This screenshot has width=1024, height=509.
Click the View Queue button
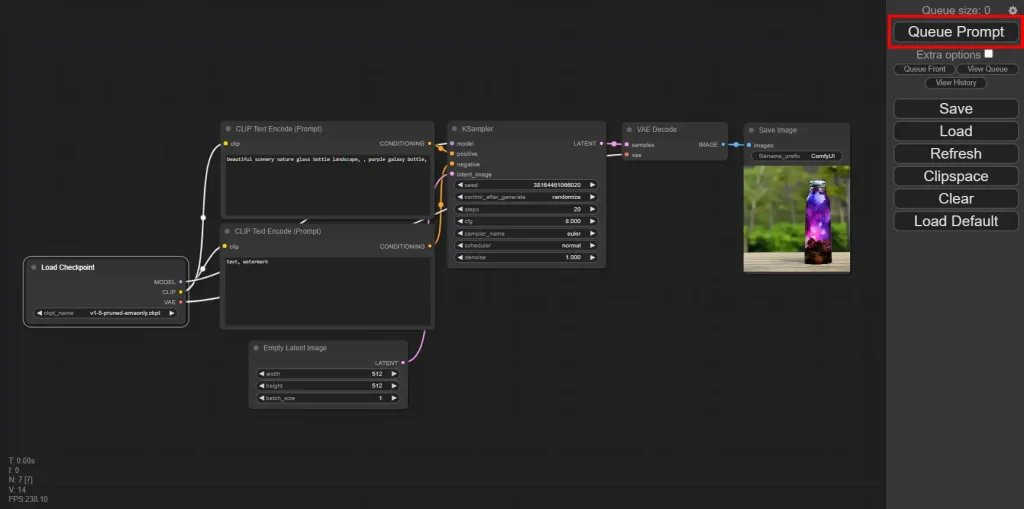tap(985, 69)
